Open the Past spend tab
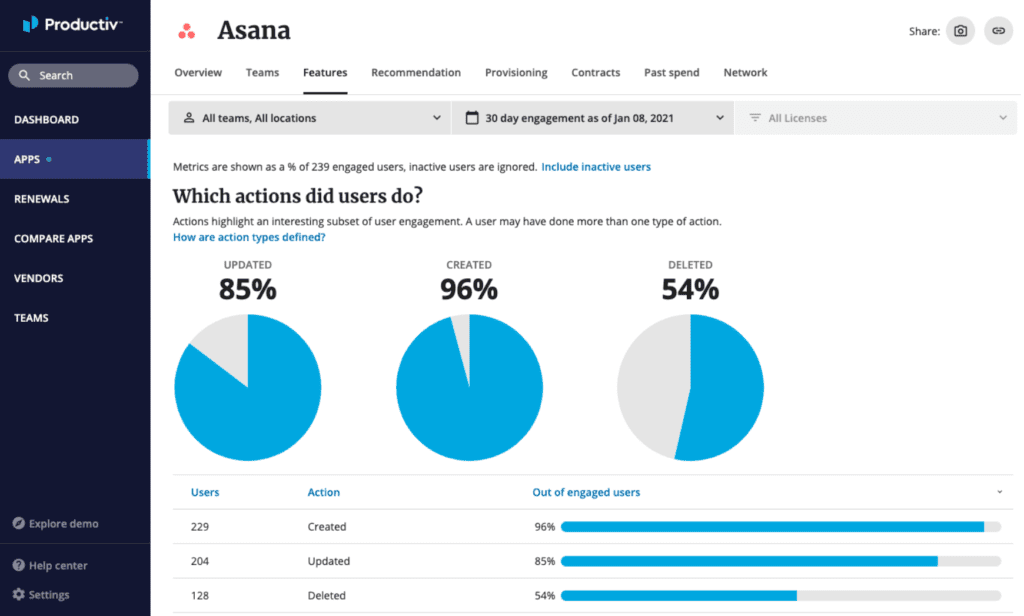The image size is (1024, 616). pyautogui.click(x=671, y=73)
